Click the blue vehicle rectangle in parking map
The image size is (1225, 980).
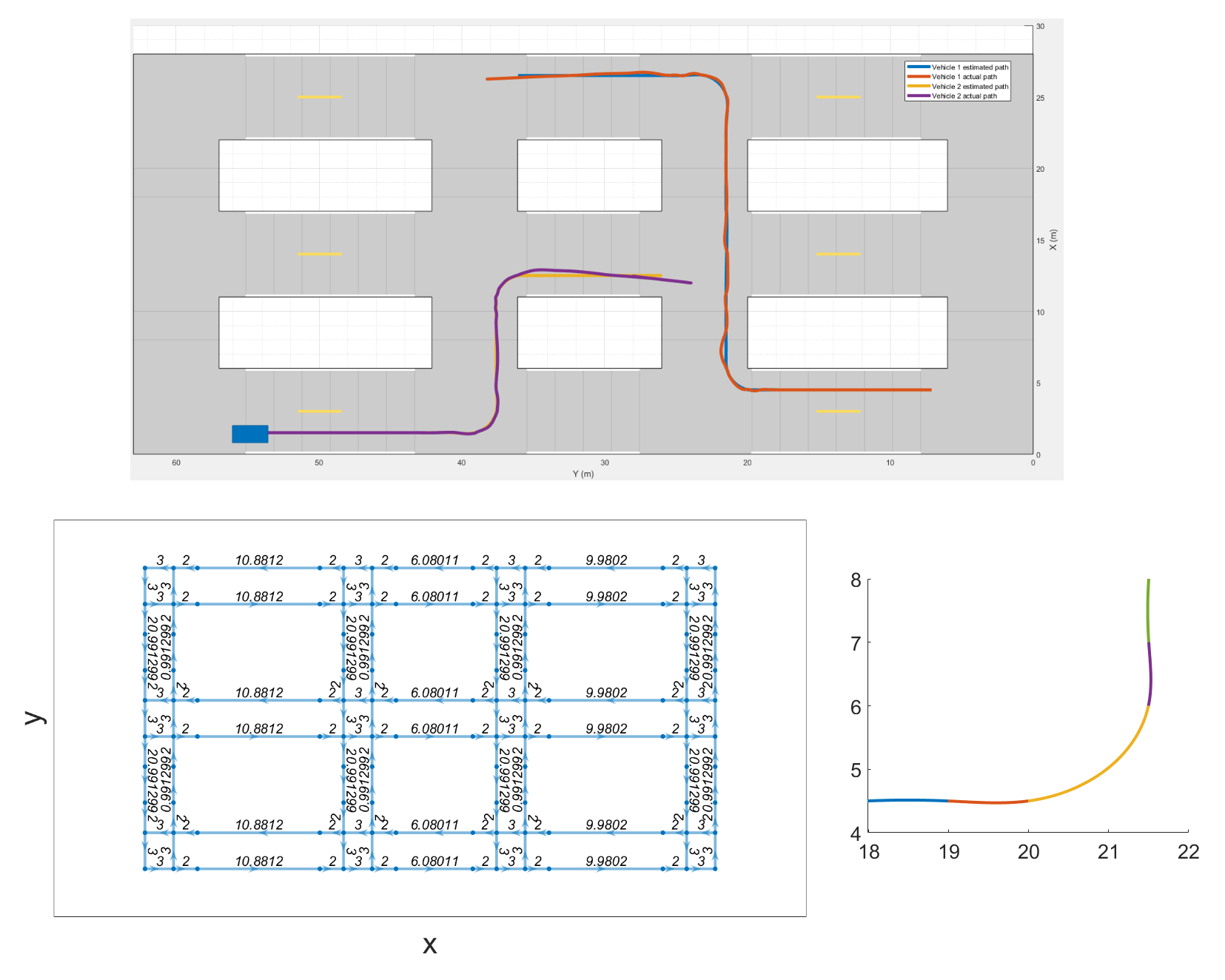[x=250, y=434]
